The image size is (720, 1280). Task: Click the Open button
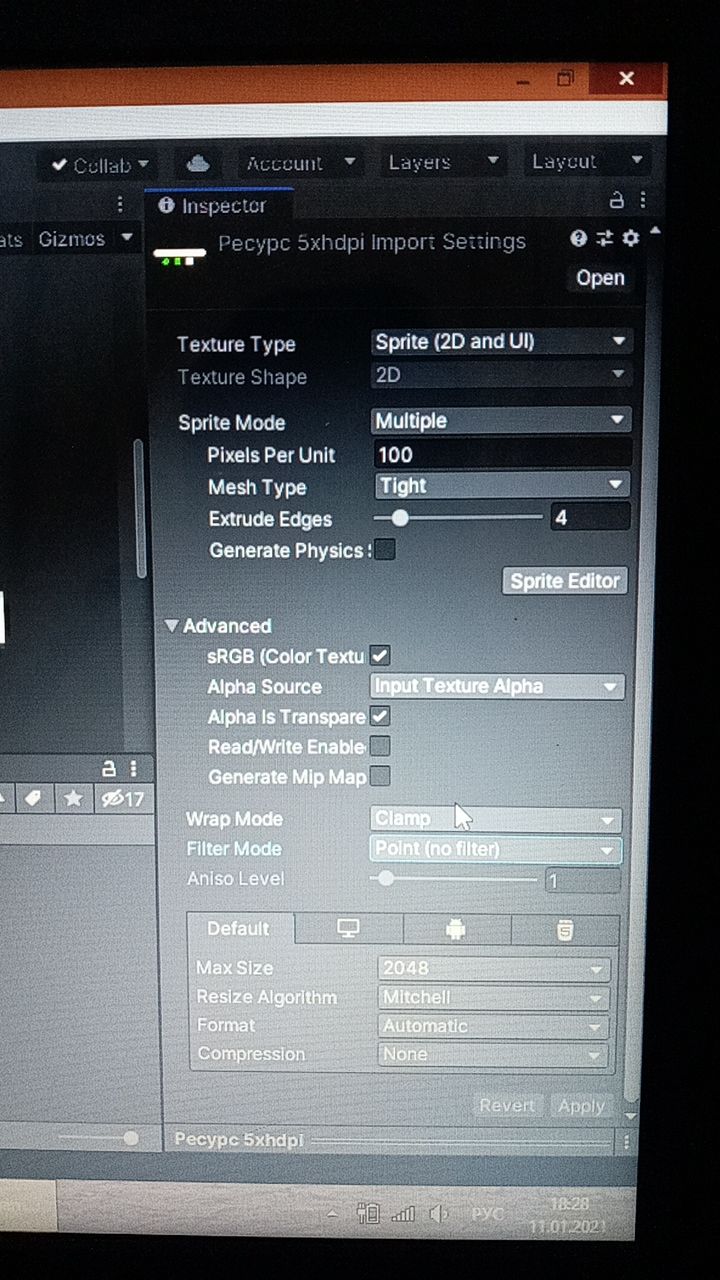point(600,278)
